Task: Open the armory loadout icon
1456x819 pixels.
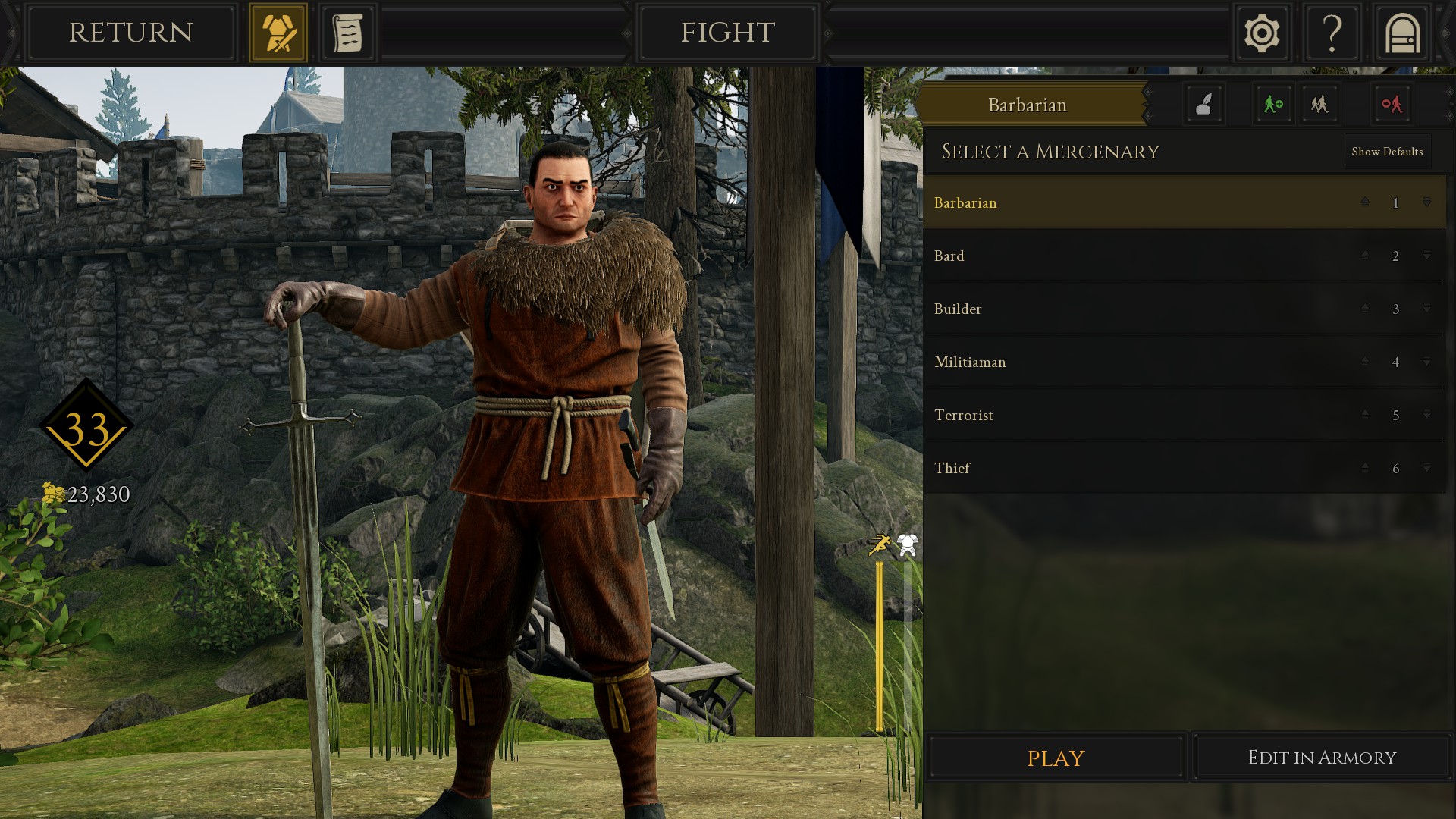Action: (278, 33)
